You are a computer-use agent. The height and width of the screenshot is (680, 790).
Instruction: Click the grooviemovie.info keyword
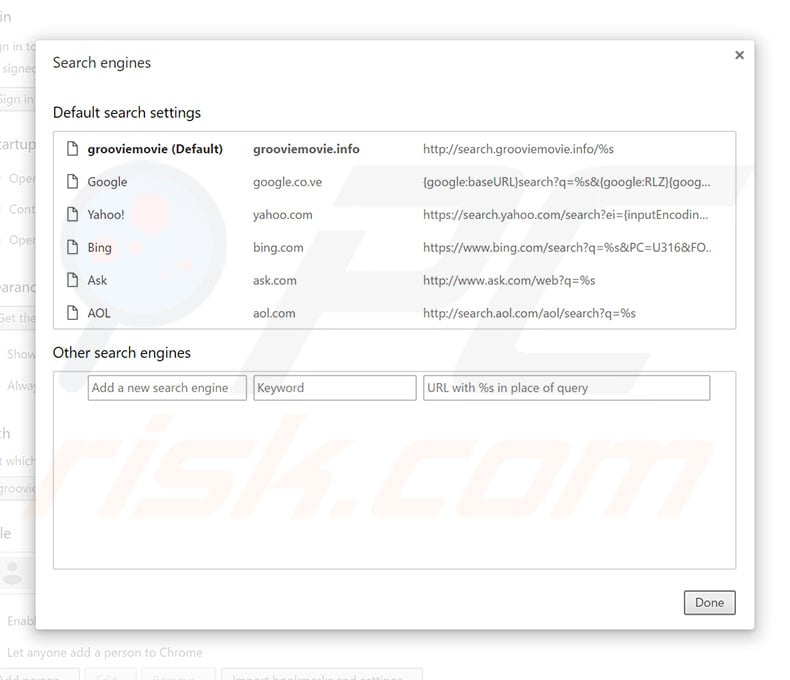click(x=306, y=149)
